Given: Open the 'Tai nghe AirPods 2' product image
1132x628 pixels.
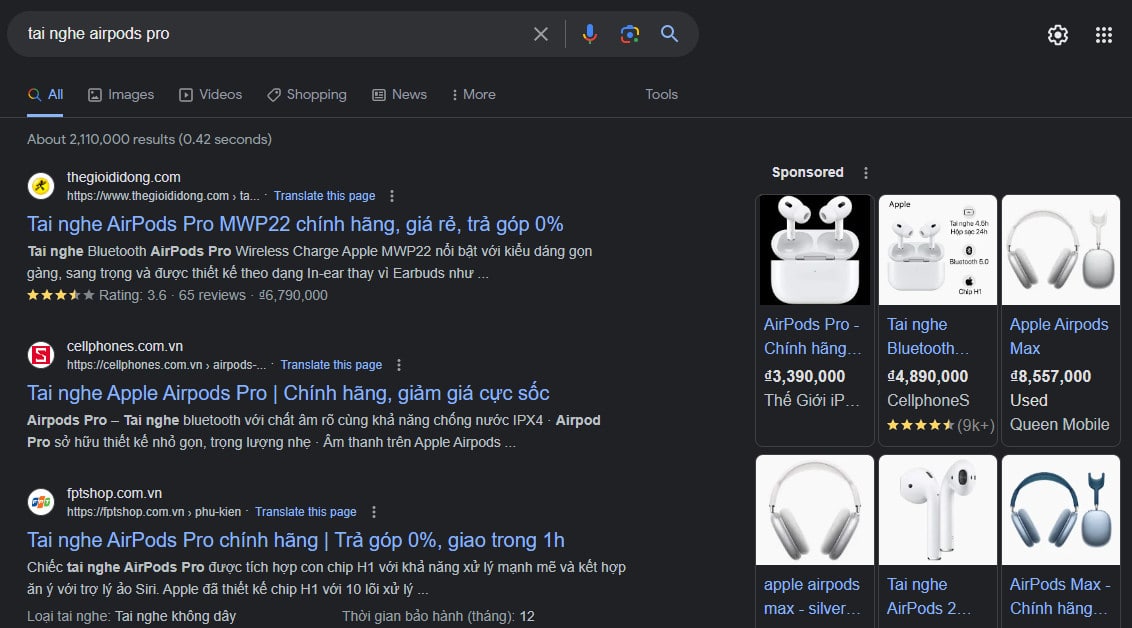Looking at the screenshot, I should 938,510.
